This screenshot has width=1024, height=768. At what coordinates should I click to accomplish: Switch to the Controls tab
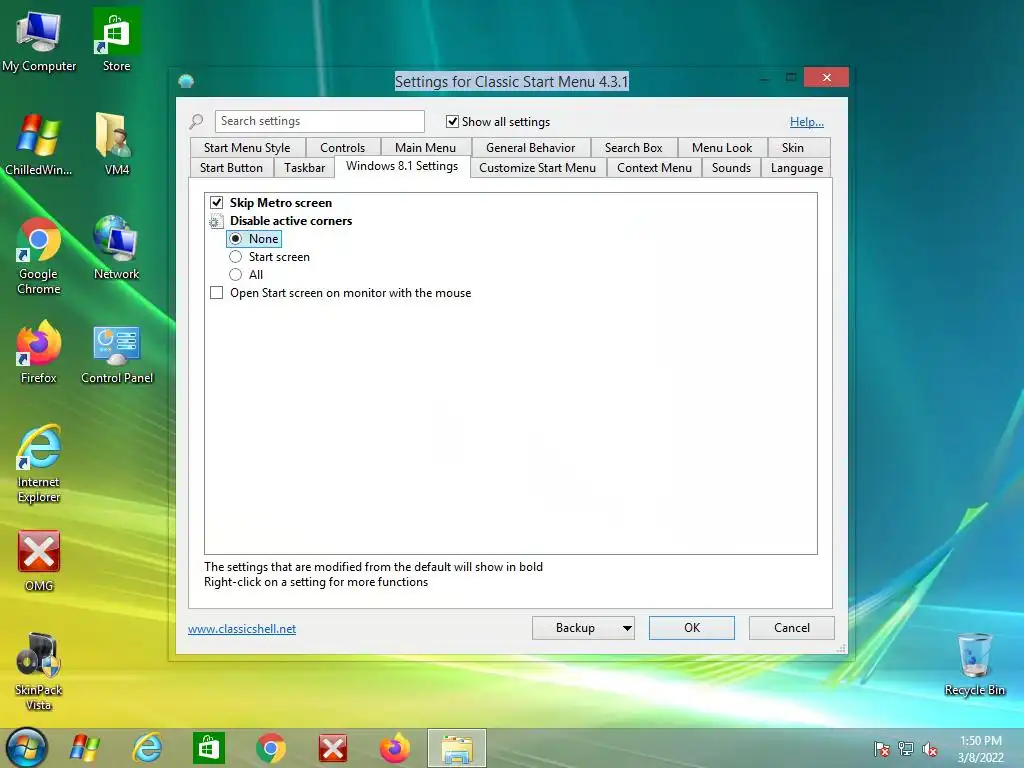tap(342, 148)
